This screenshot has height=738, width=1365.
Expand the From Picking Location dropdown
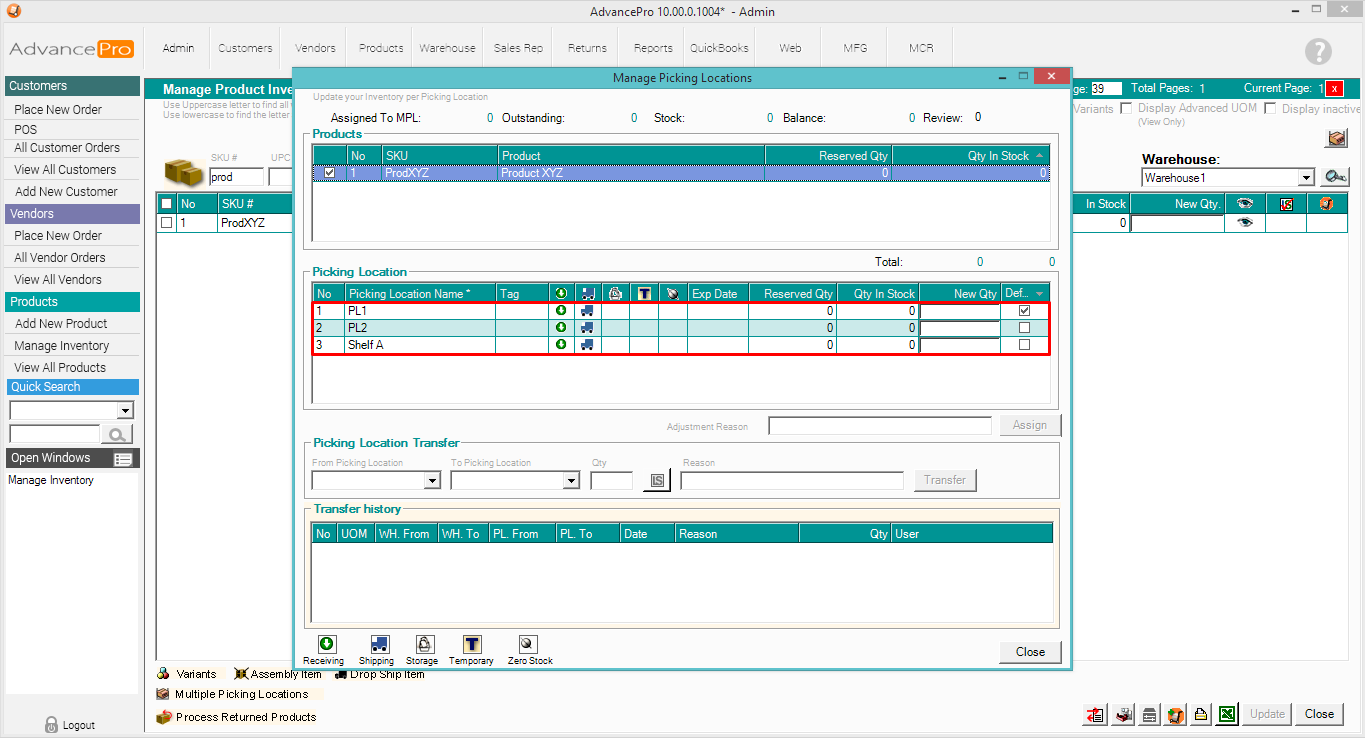432,481
